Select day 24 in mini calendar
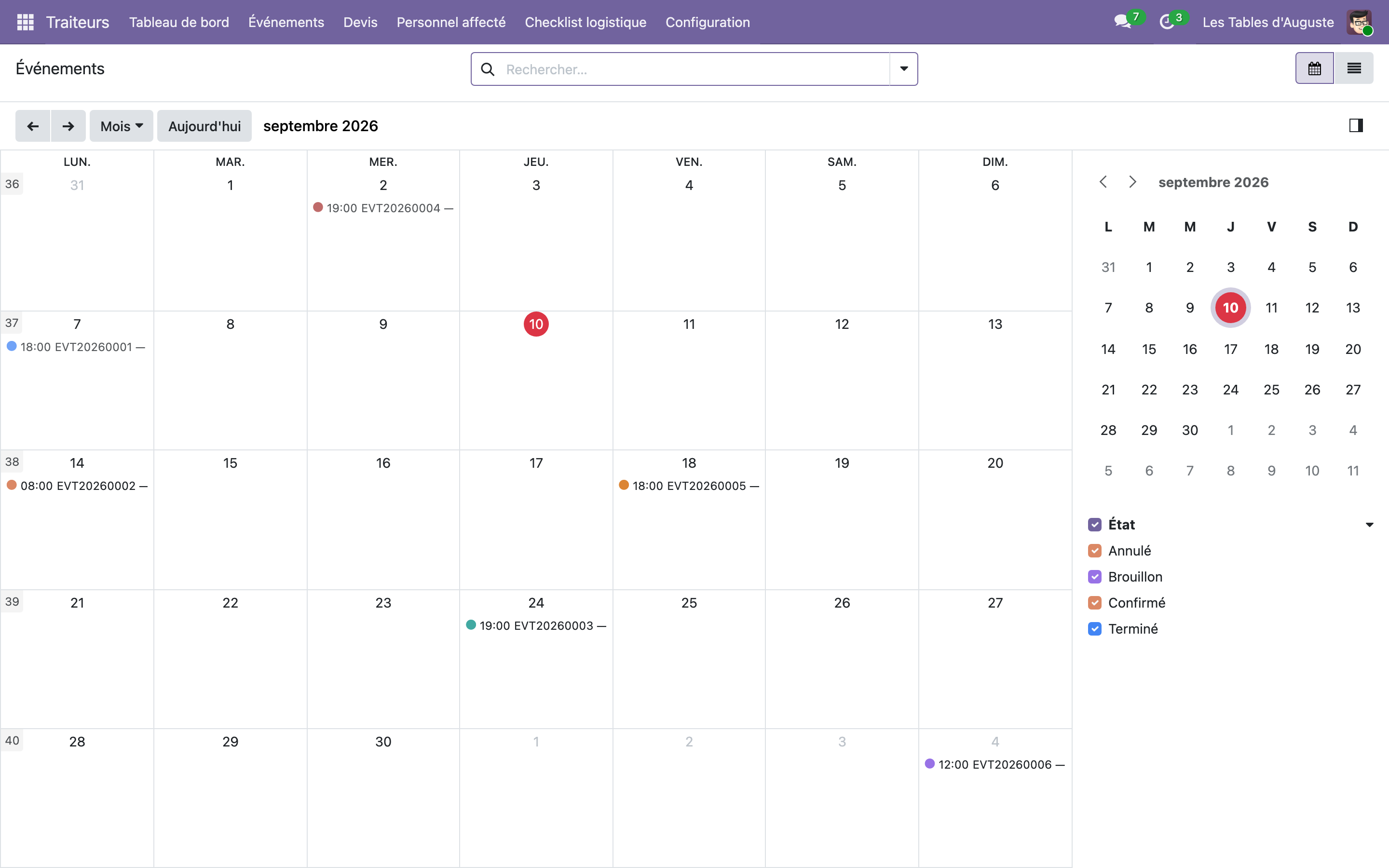 (x=1231, y=390)
